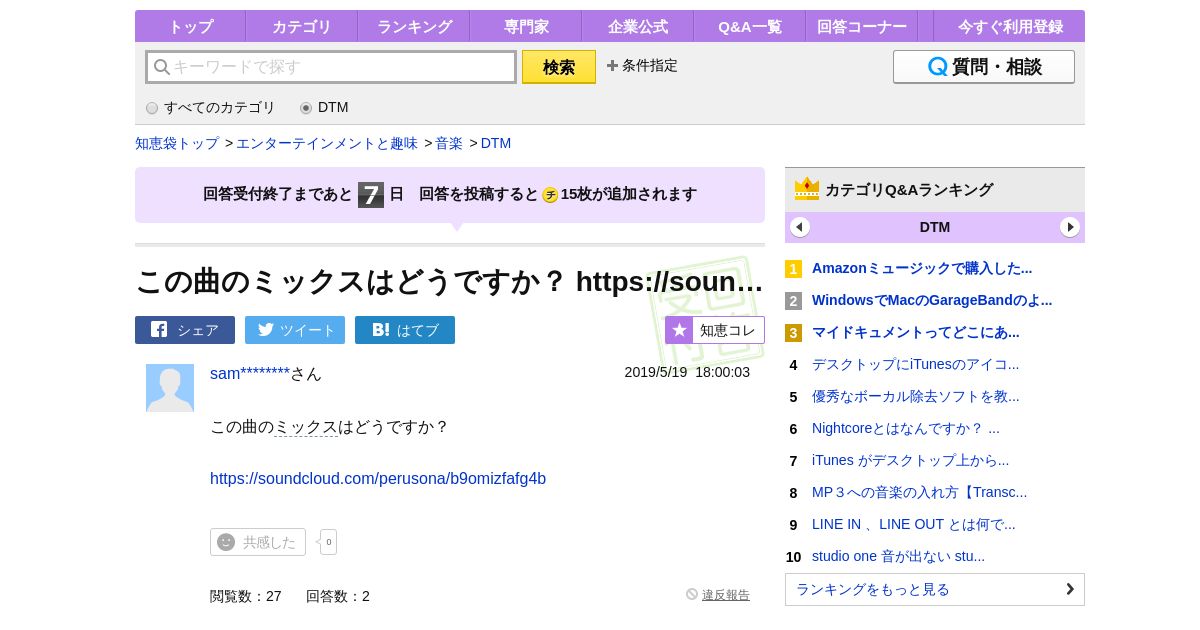Open ranked question Amazonミュージックで購入した...

point(922,268)
